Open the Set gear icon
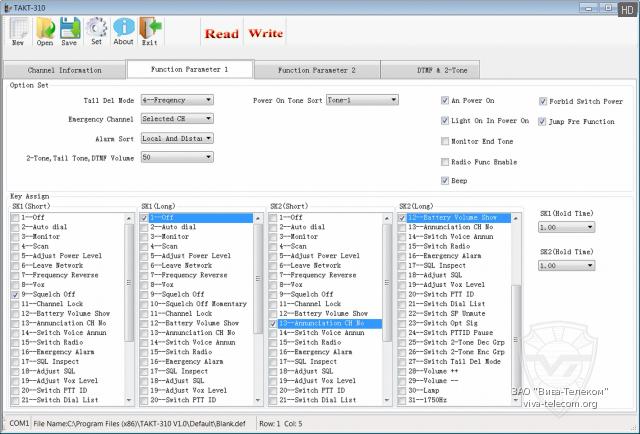 pos(96,31)
